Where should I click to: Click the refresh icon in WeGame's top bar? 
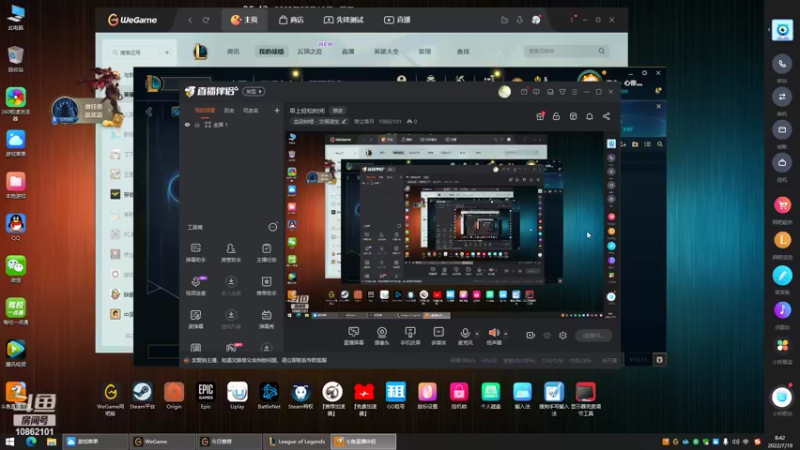click(x=206, y=20)
